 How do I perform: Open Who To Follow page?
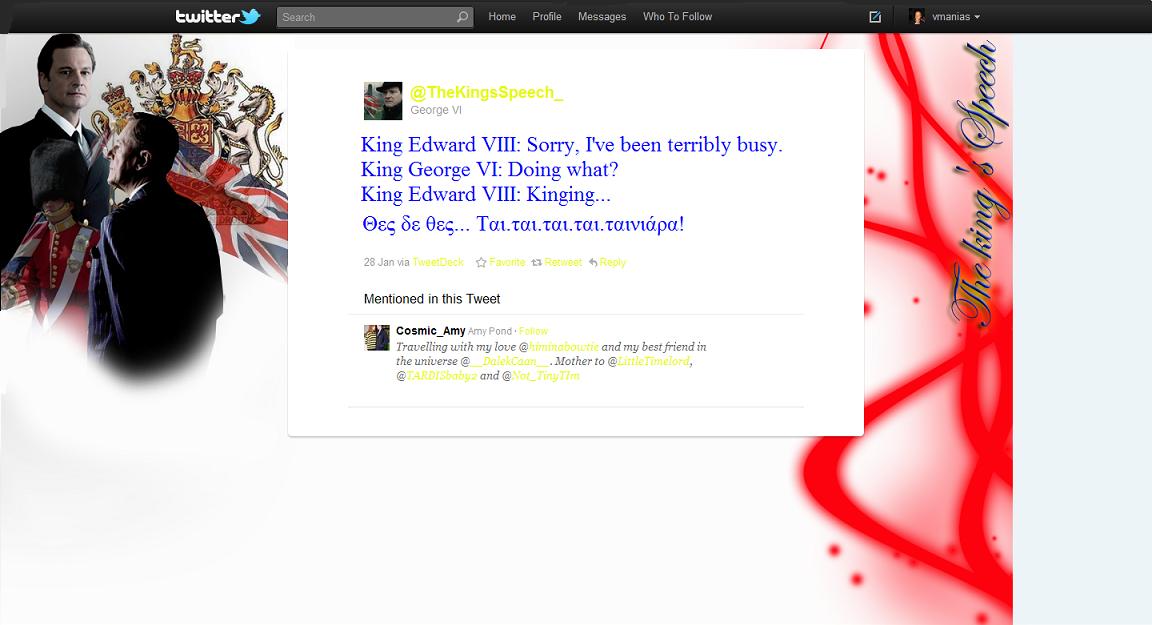point(677,16)
